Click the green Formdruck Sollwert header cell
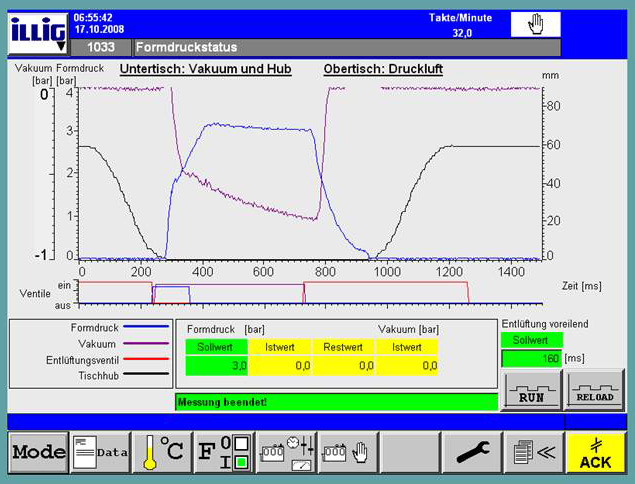 point(216,347)
